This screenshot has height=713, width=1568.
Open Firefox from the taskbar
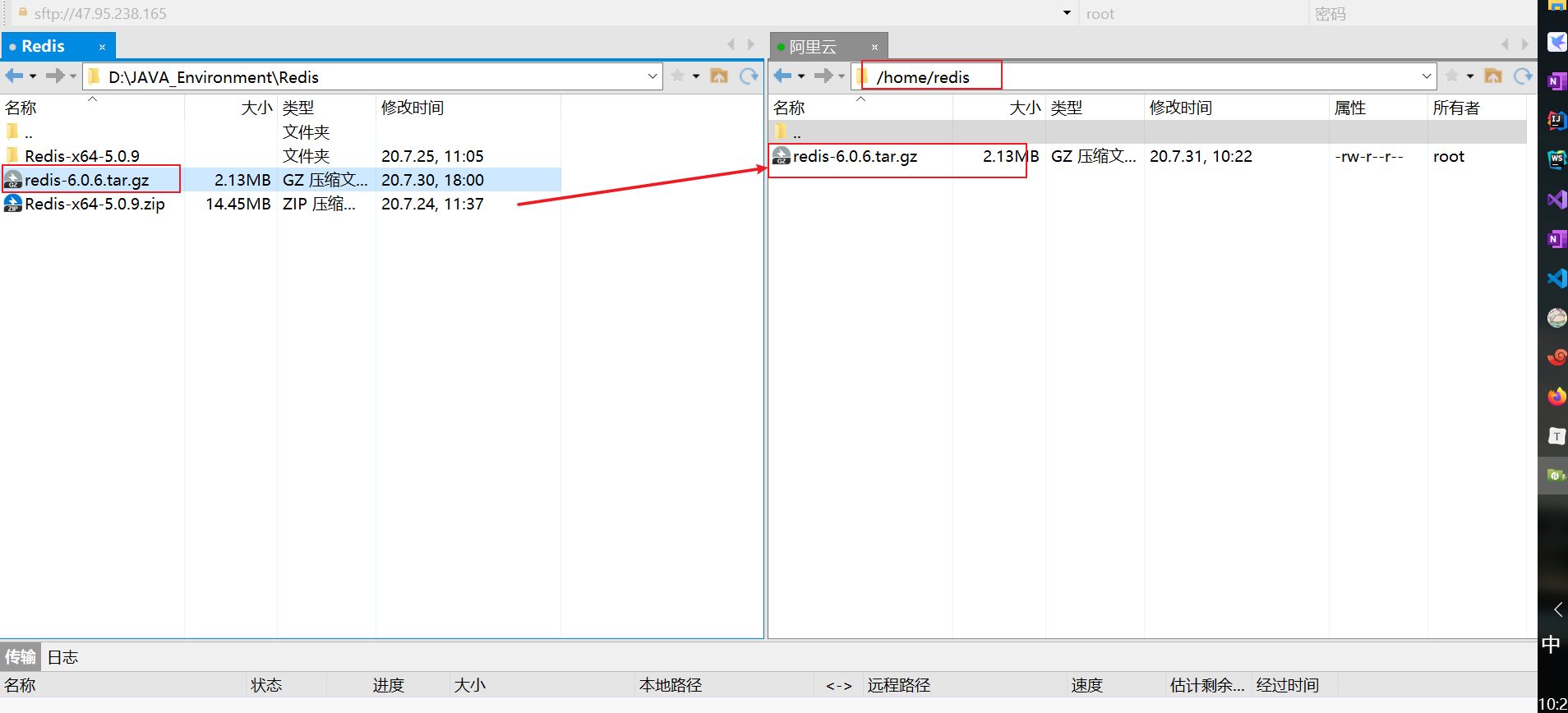(1556, 397)
